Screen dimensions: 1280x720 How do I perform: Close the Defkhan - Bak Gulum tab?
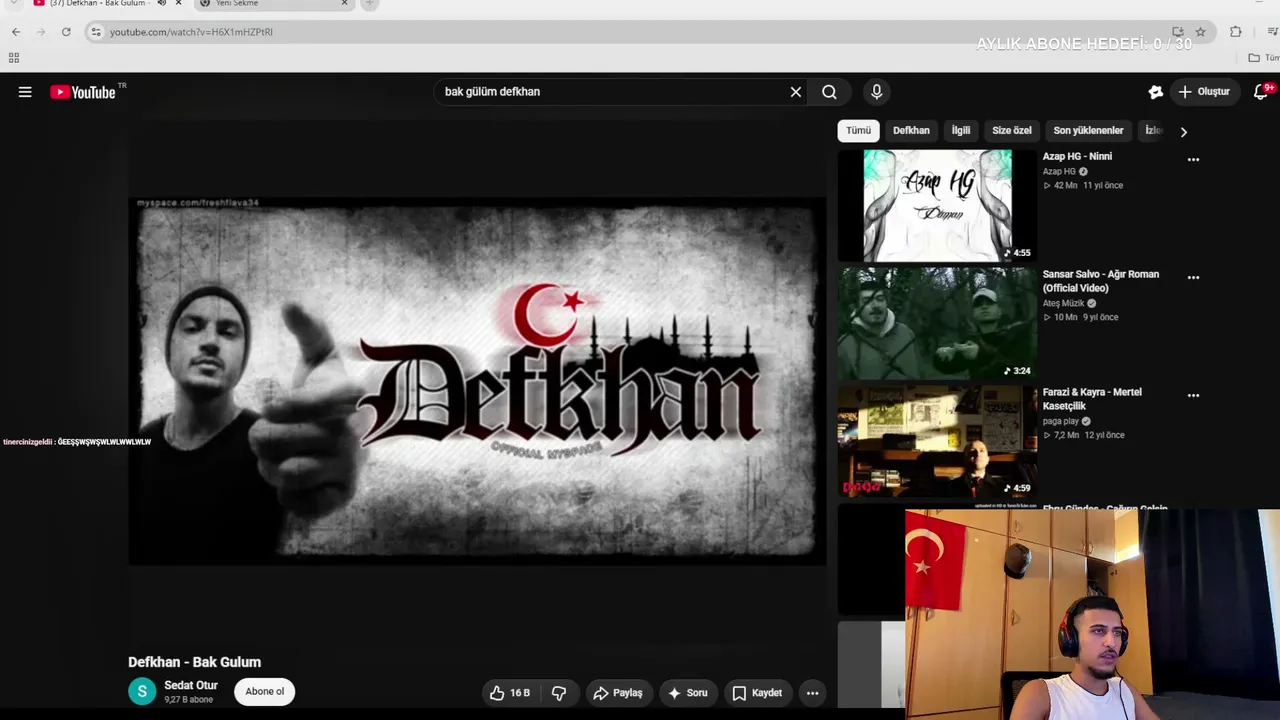(179, 4)
